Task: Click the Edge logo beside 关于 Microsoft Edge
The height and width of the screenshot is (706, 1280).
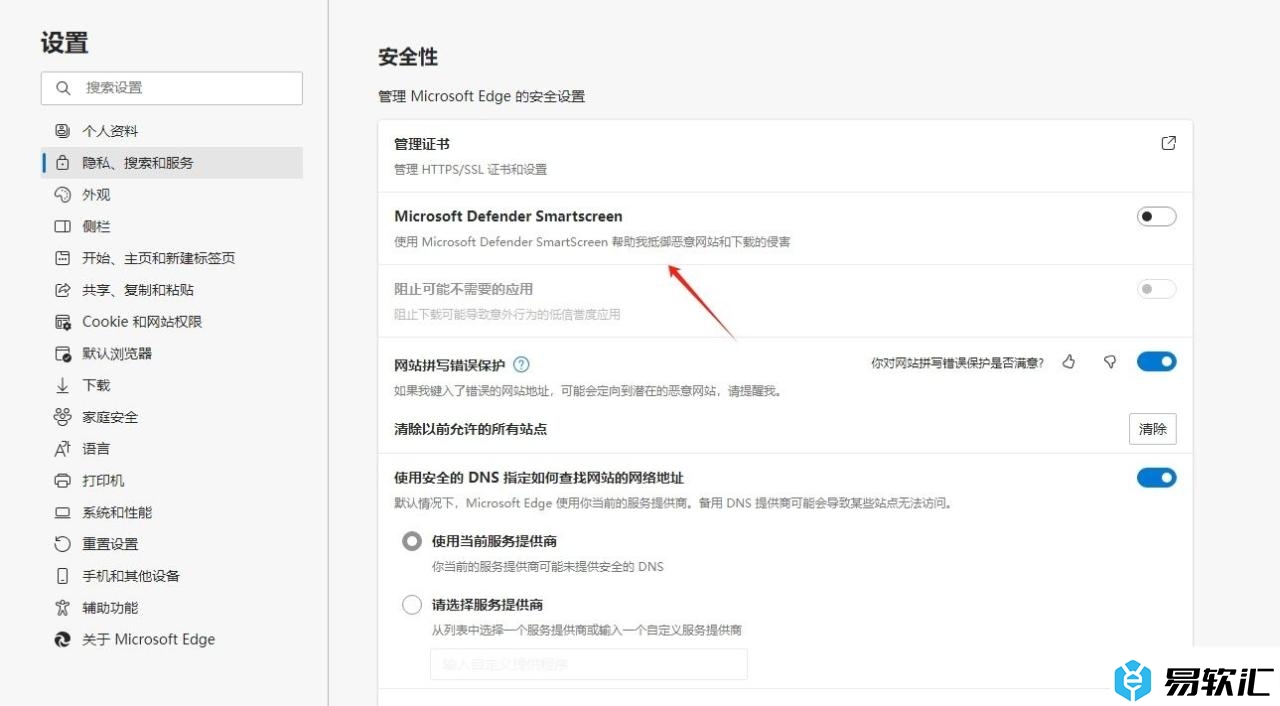Action: click(x=63, y=640)
